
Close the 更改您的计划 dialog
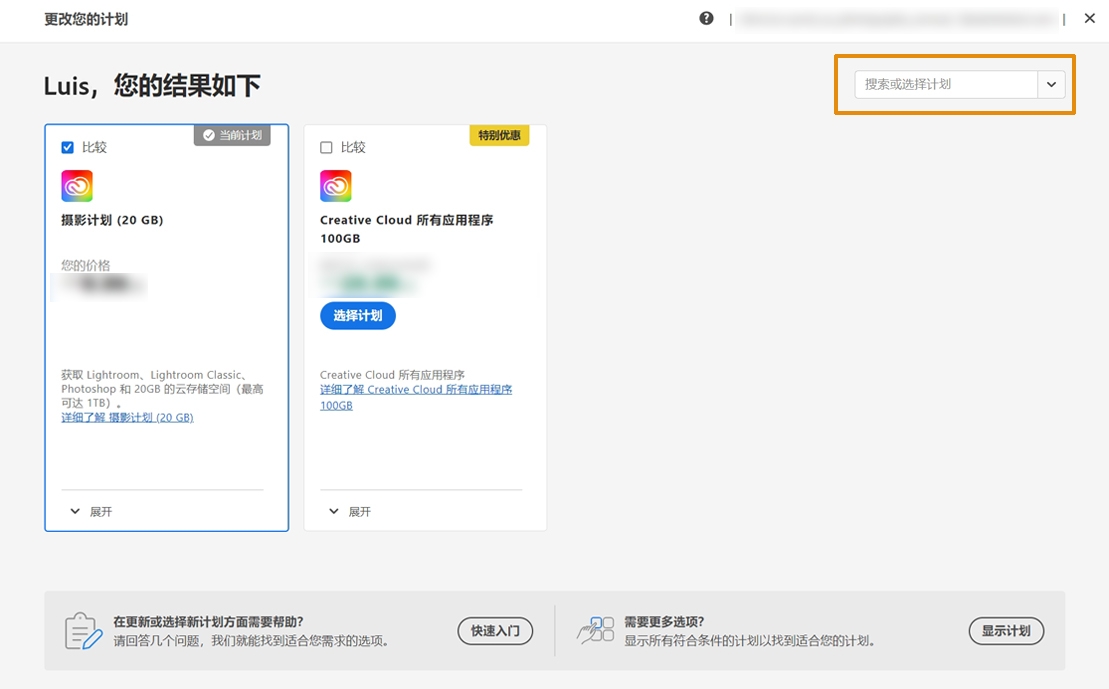[x=1089, y=18]
